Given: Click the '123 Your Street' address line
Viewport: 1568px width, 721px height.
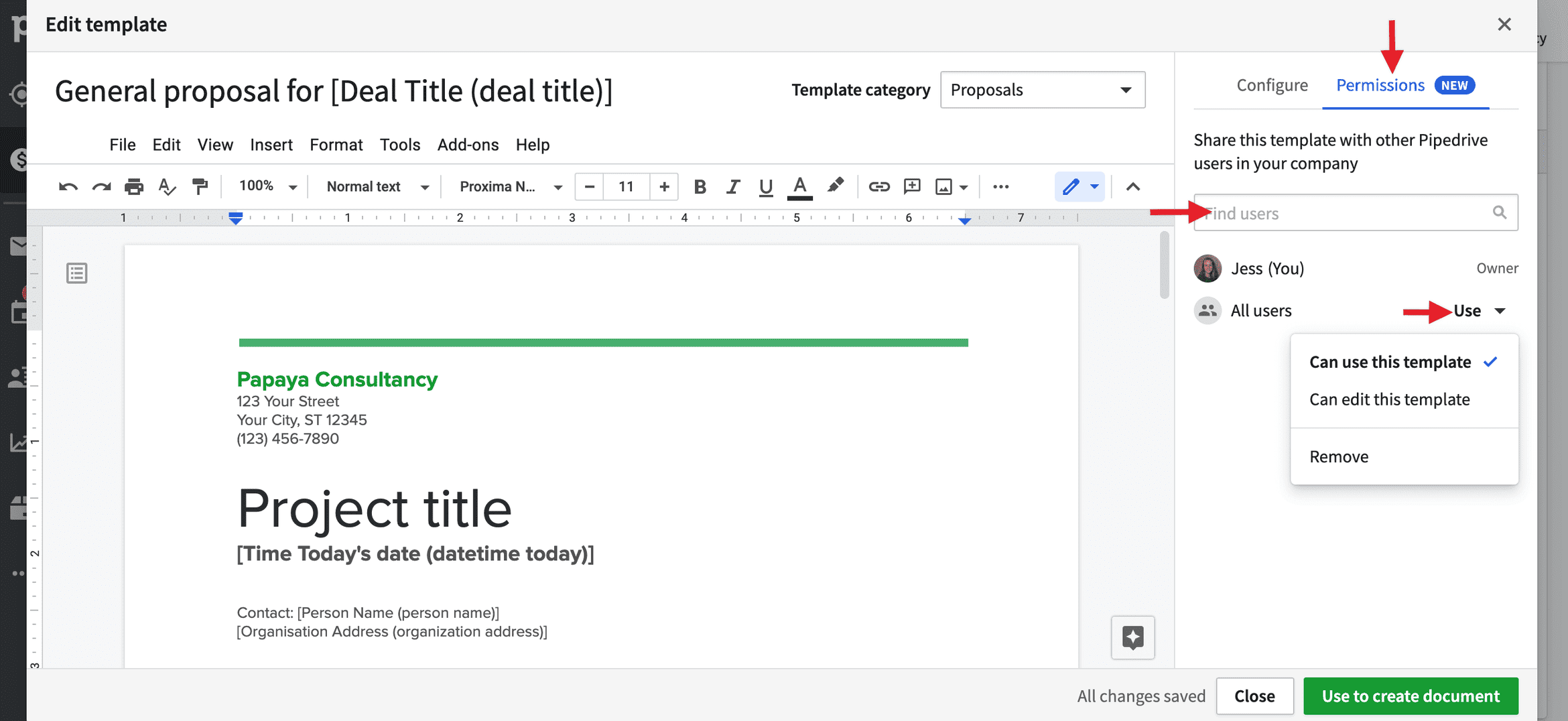Looking at the screenshot, I should [288, 401].
